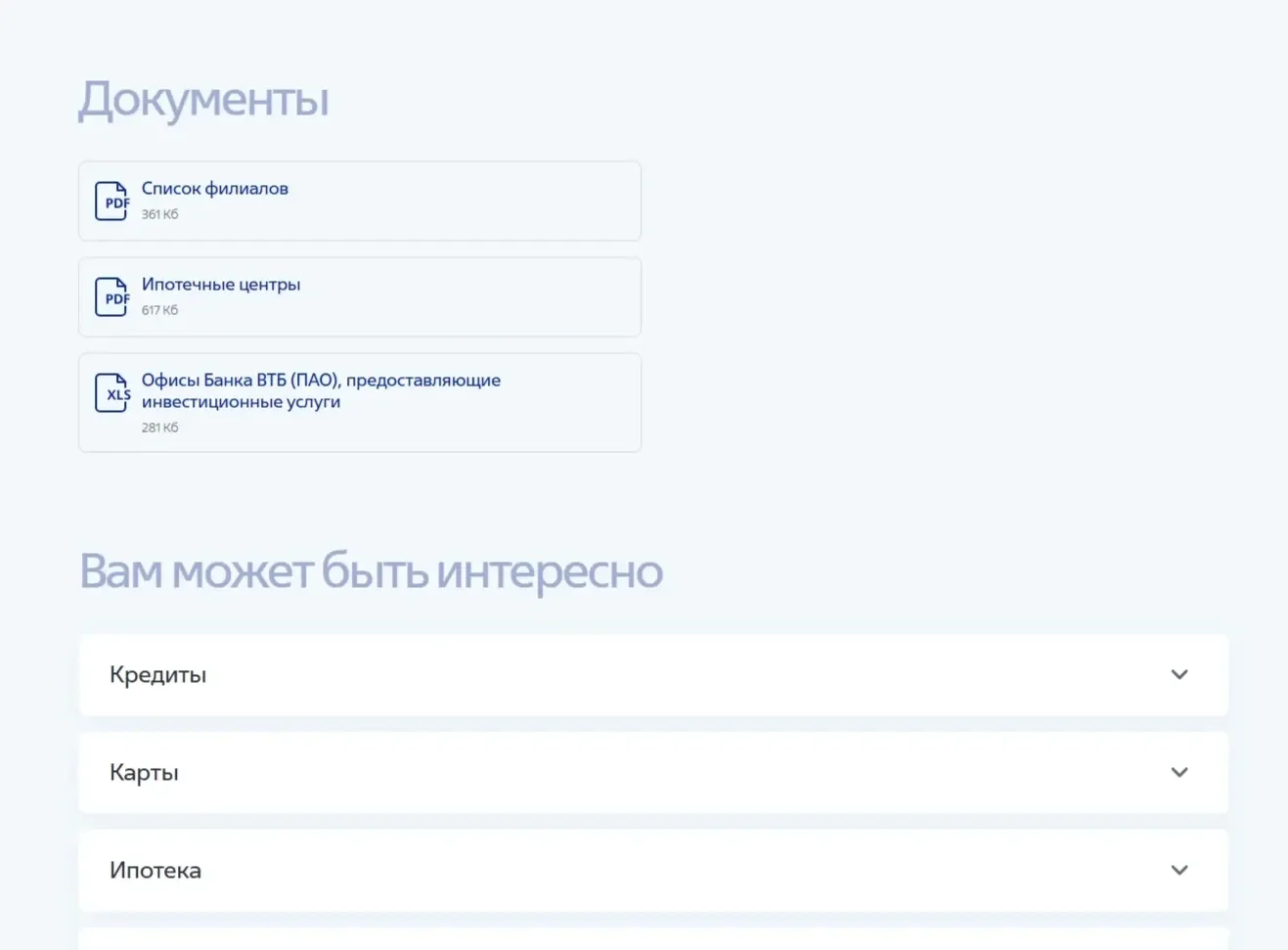The width and height of the screenshot is (1288, 950).
Task: Click the Кредиты accordion title
Action: [157, 675]
